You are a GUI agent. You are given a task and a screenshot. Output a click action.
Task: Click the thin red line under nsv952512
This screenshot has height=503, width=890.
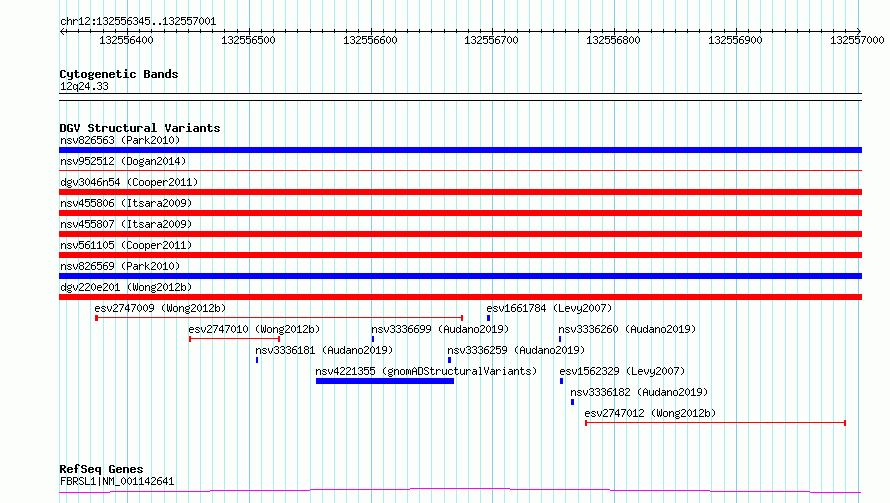[460, 170]
